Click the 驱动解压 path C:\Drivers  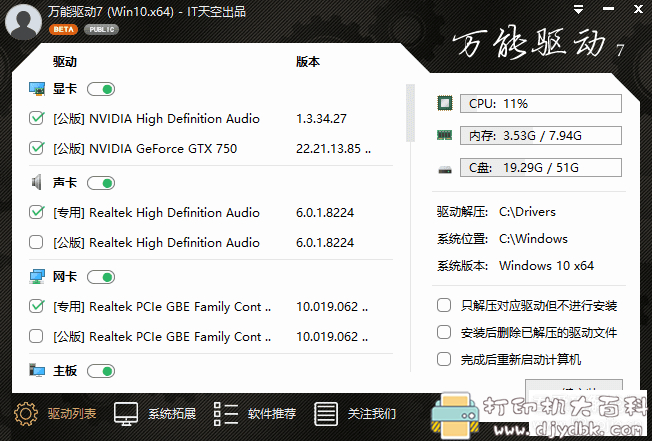click(x=527, y=212)
